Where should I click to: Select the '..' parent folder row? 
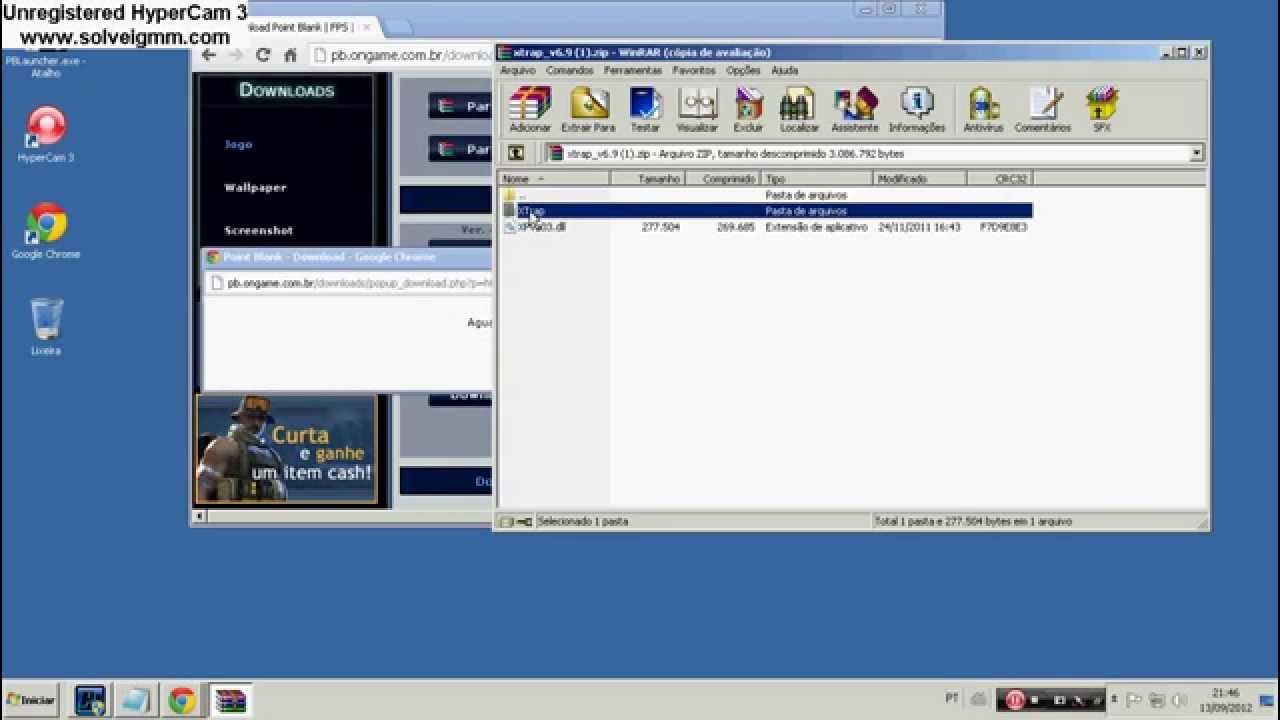coord(766,195)
